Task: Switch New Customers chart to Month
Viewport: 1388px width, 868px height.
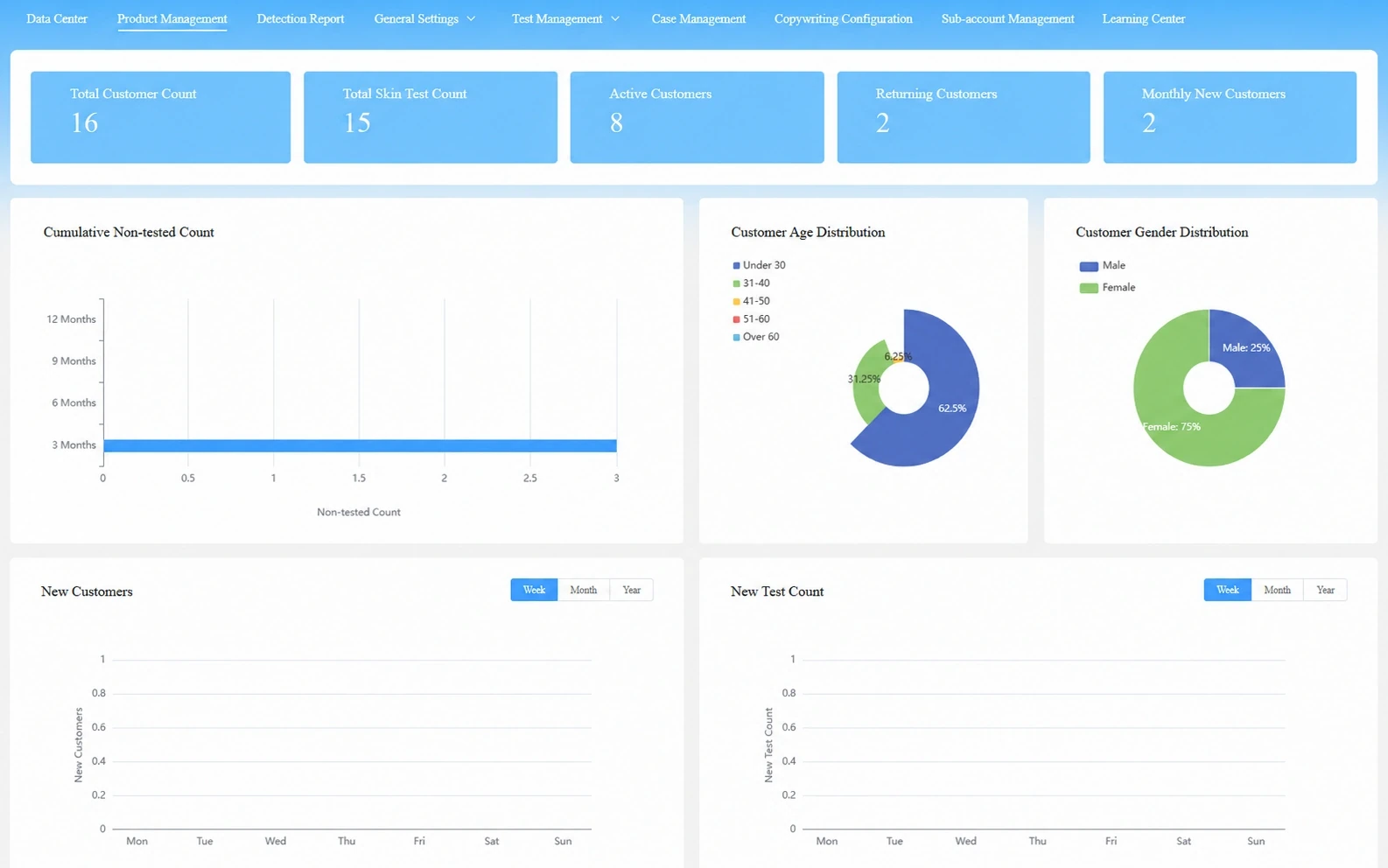Action: 583,590
